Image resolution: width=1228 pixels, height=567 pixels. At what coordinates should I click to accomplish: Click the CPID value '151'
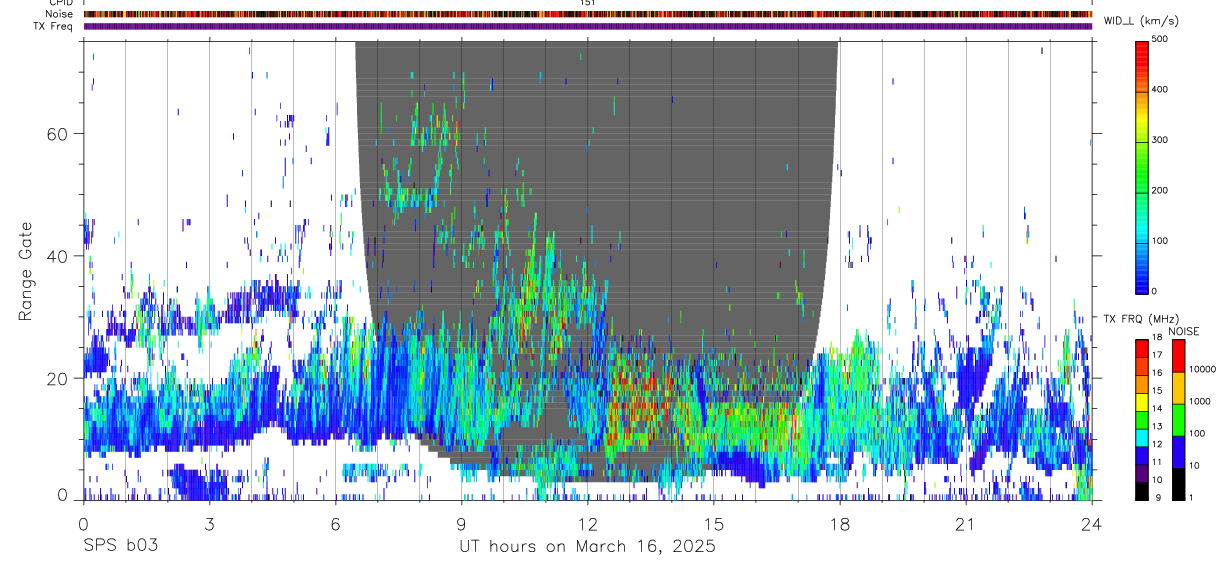(587, 3)
